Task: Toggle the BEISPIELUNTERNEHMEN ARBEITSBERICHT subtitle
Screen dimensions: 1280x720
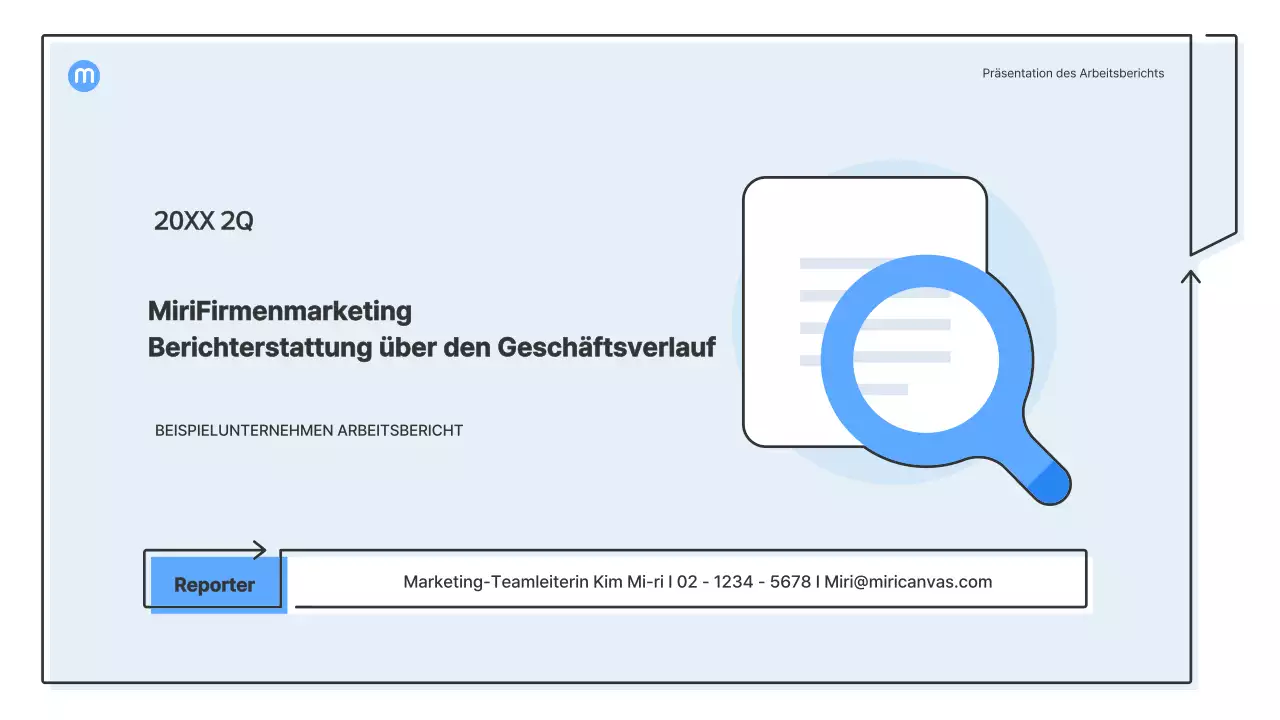Action: [x=308, y=430]
